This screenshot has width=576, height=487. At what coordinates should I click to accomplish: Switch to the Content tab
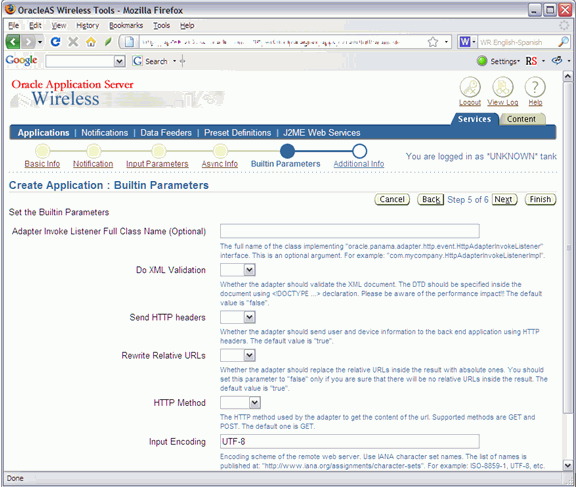click(521, 119)
